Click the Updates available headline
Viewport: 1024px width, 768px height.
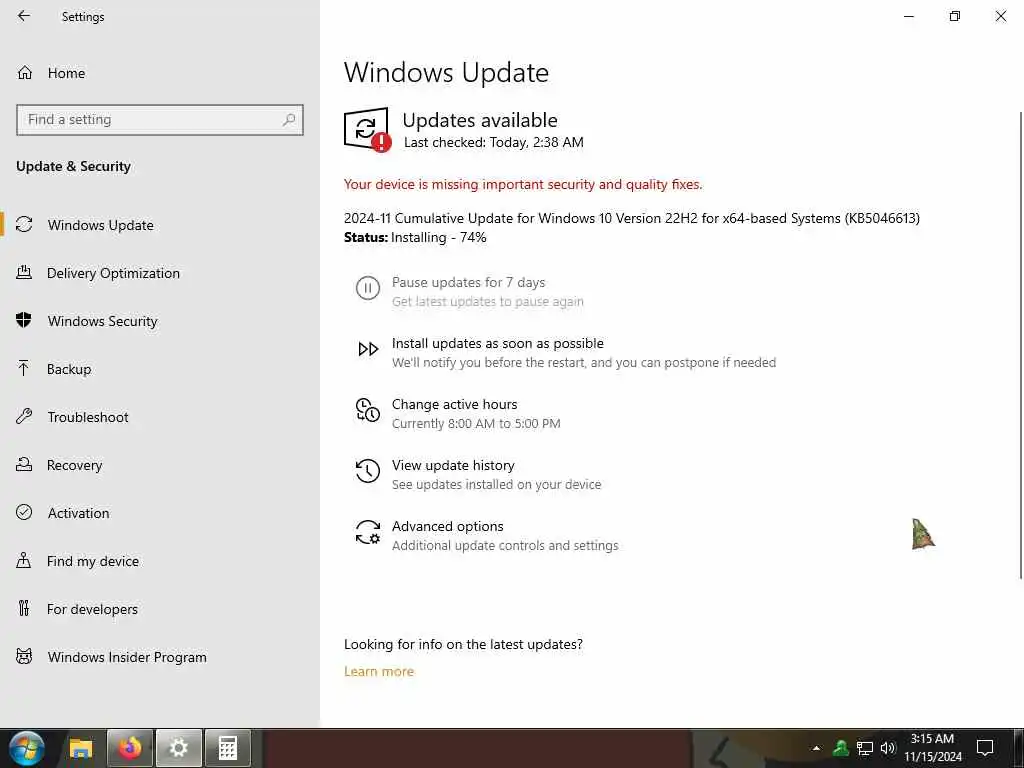[x=480, y=120]
